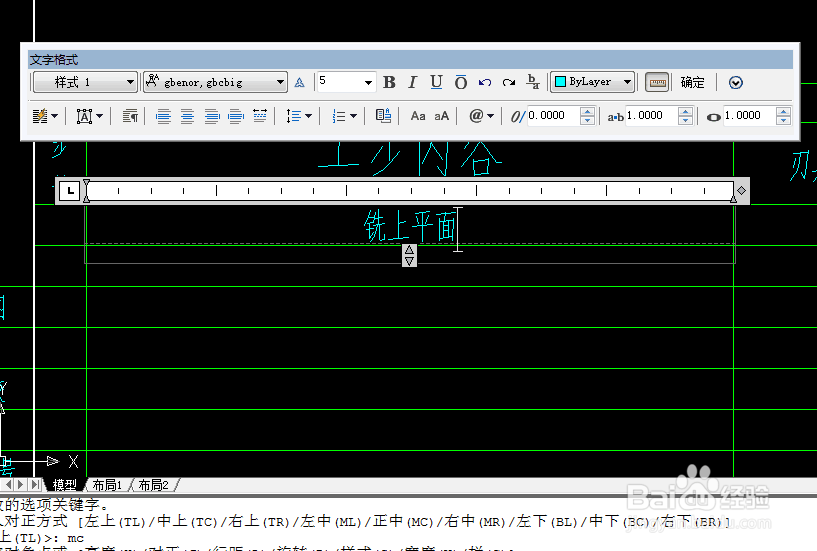Open the line spacing dropdown

click(299, 116)
